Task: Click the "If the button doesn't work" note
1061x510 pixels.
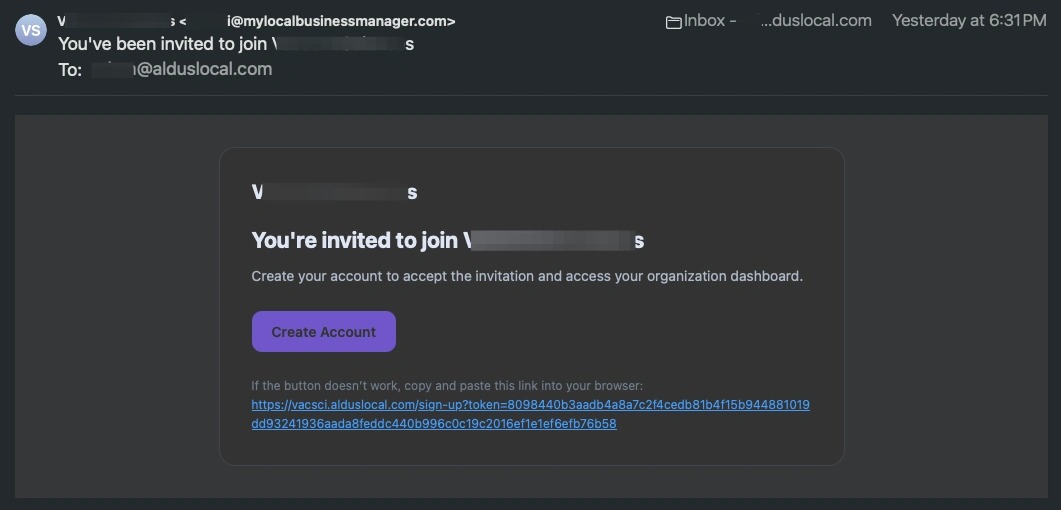Action: (x=447, y=386)
